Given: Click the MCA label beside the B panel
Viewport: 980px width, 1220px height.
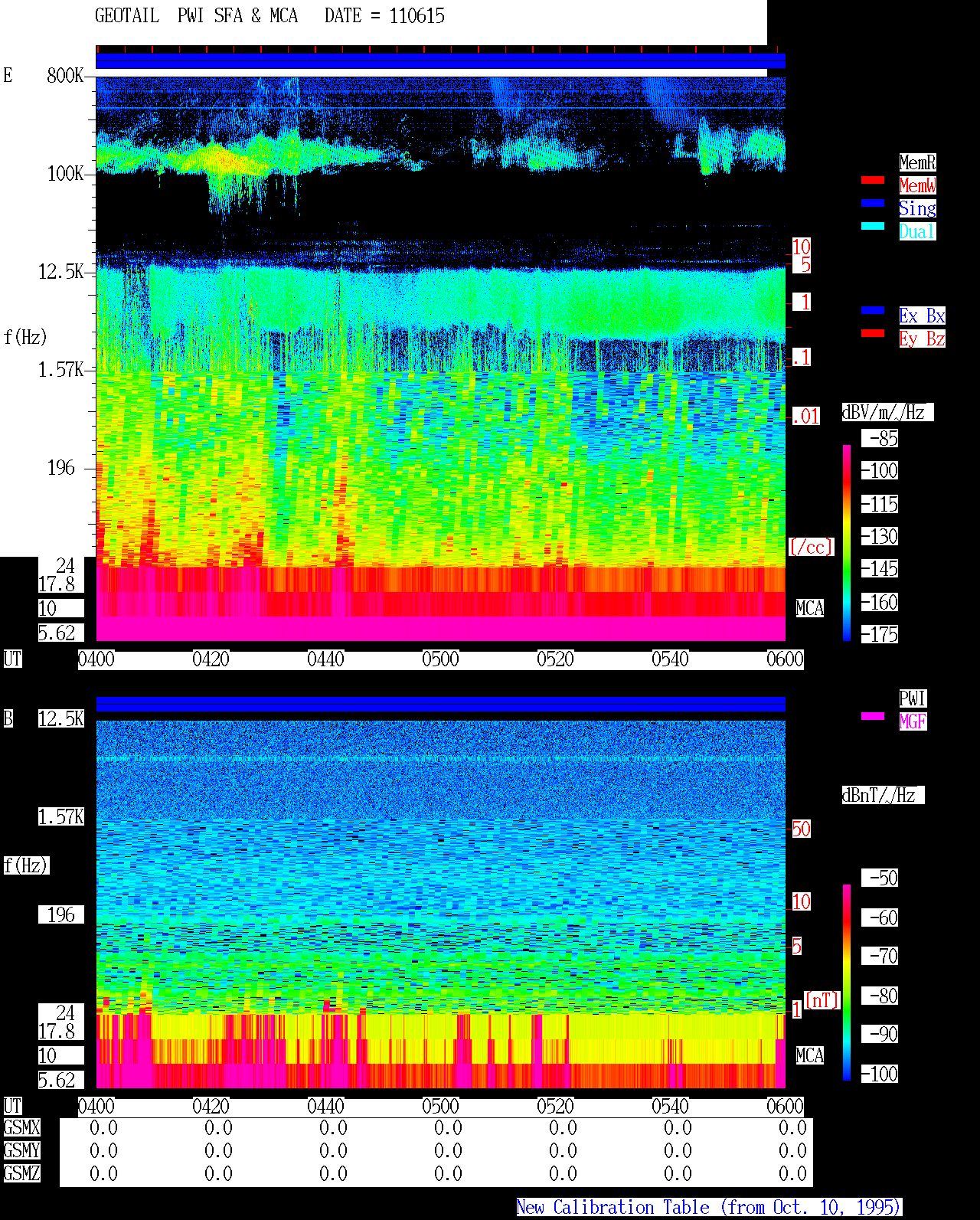Looking at the screenshot, I should point(810,1055).
